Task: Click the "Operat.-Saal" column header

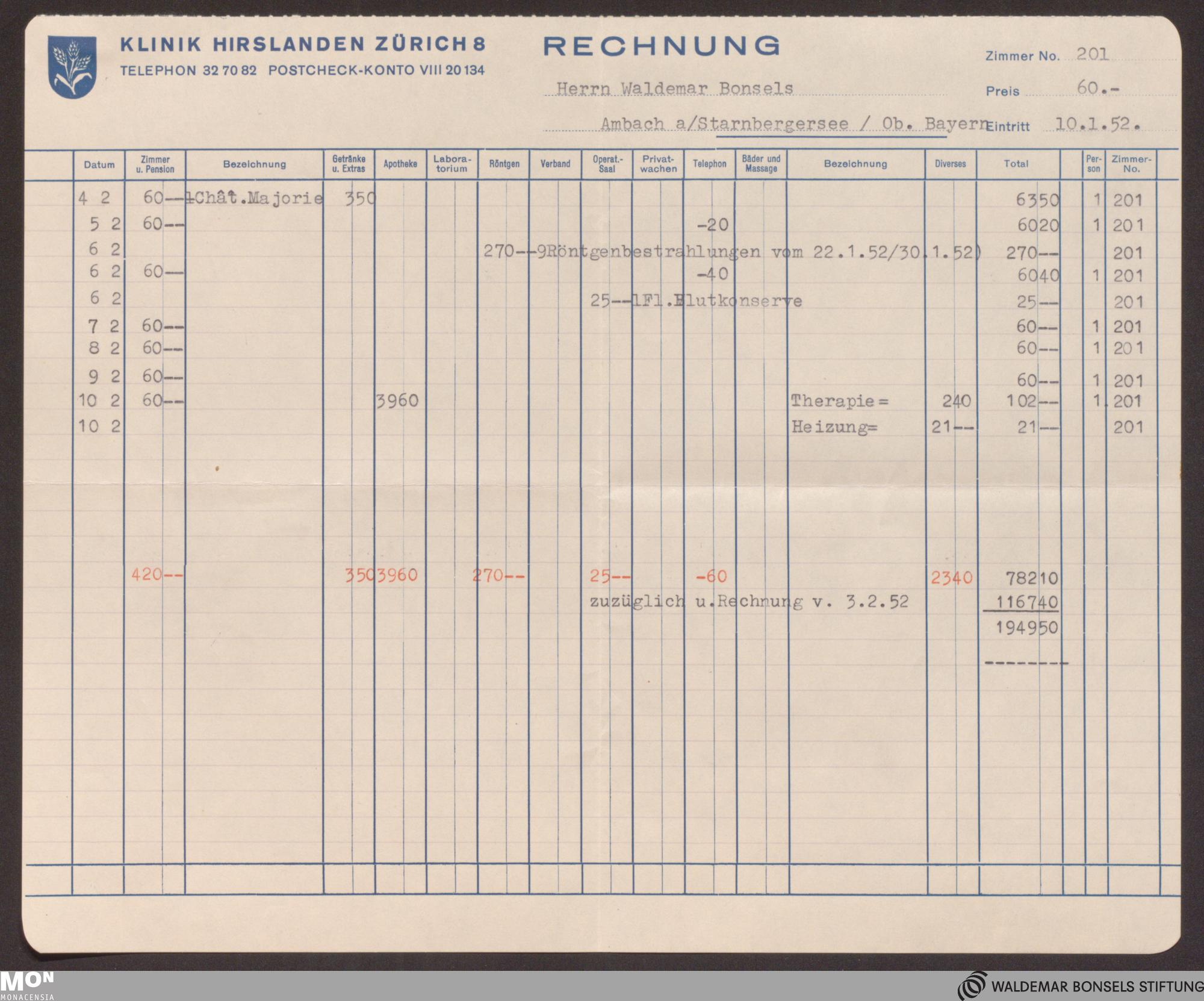Action: [x=607, y=164]
